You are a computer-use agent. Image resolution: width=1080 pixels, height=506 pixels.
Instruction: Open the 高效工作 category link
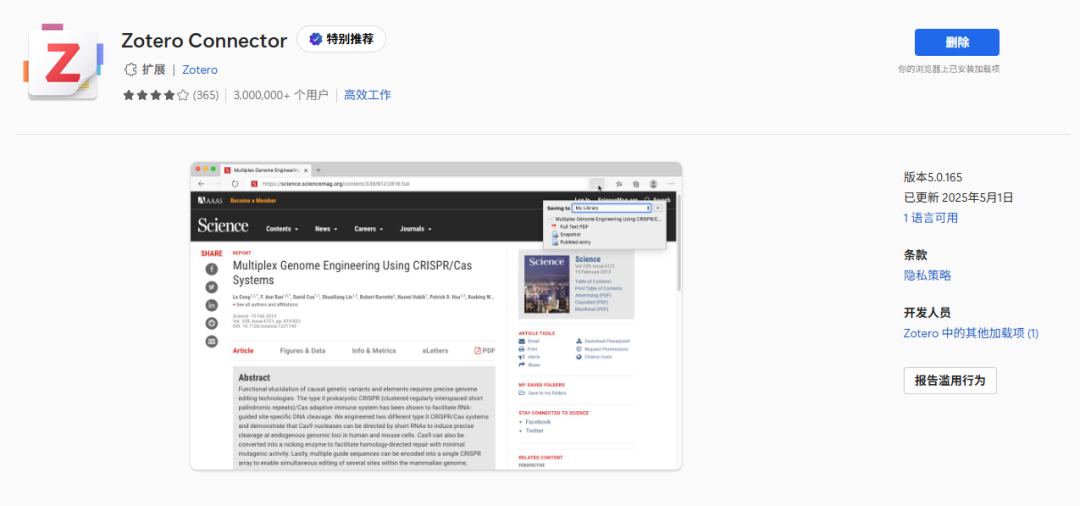point(367,95)
